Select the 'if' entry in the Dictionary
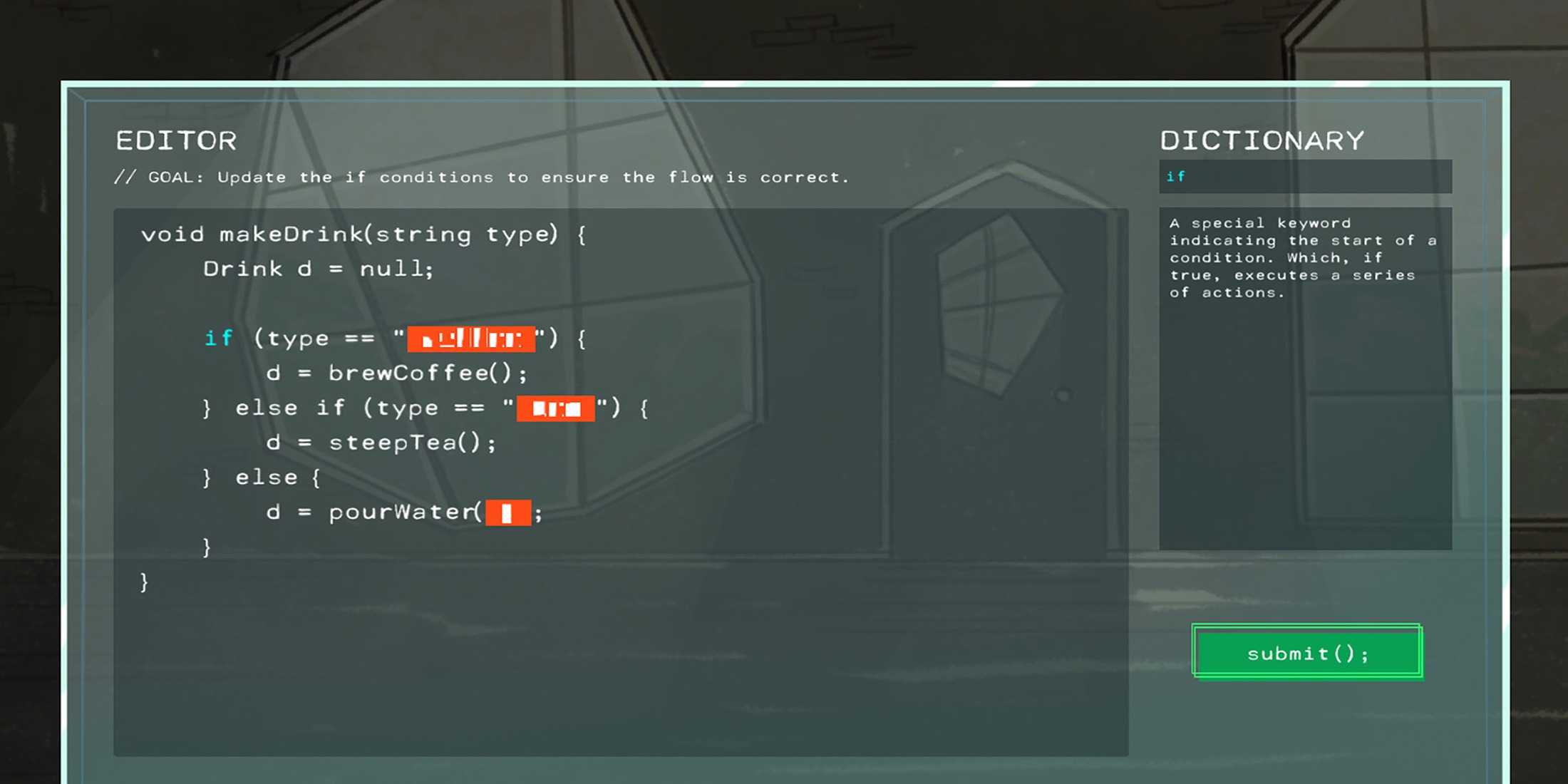Image resolution: width=1568 pixels, height=784 pixels. pos(1305,176)
